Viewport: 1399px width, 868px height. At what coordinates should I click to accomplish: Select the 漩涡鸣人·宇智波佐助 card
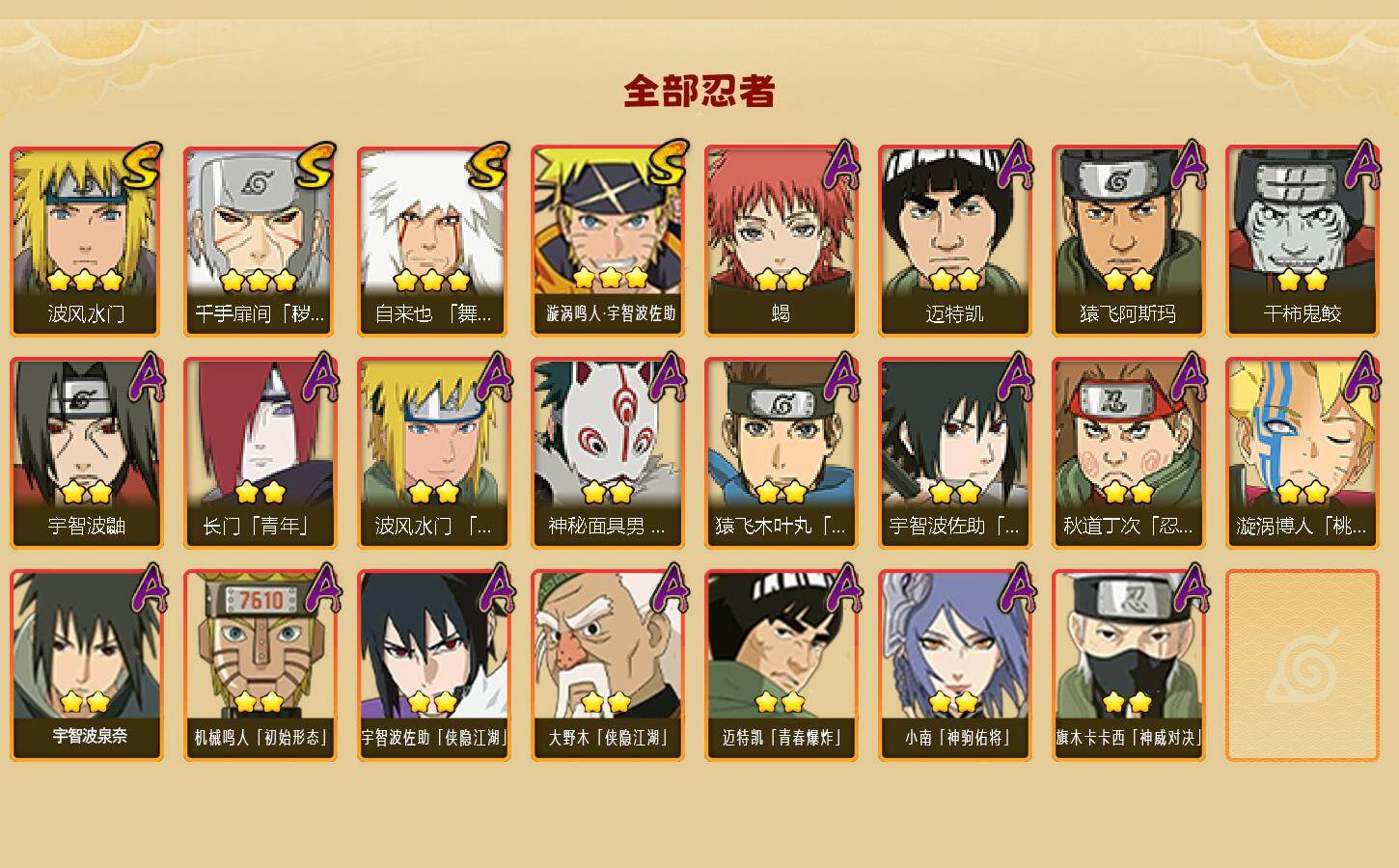pyautogui.click(x=608, y=241)
